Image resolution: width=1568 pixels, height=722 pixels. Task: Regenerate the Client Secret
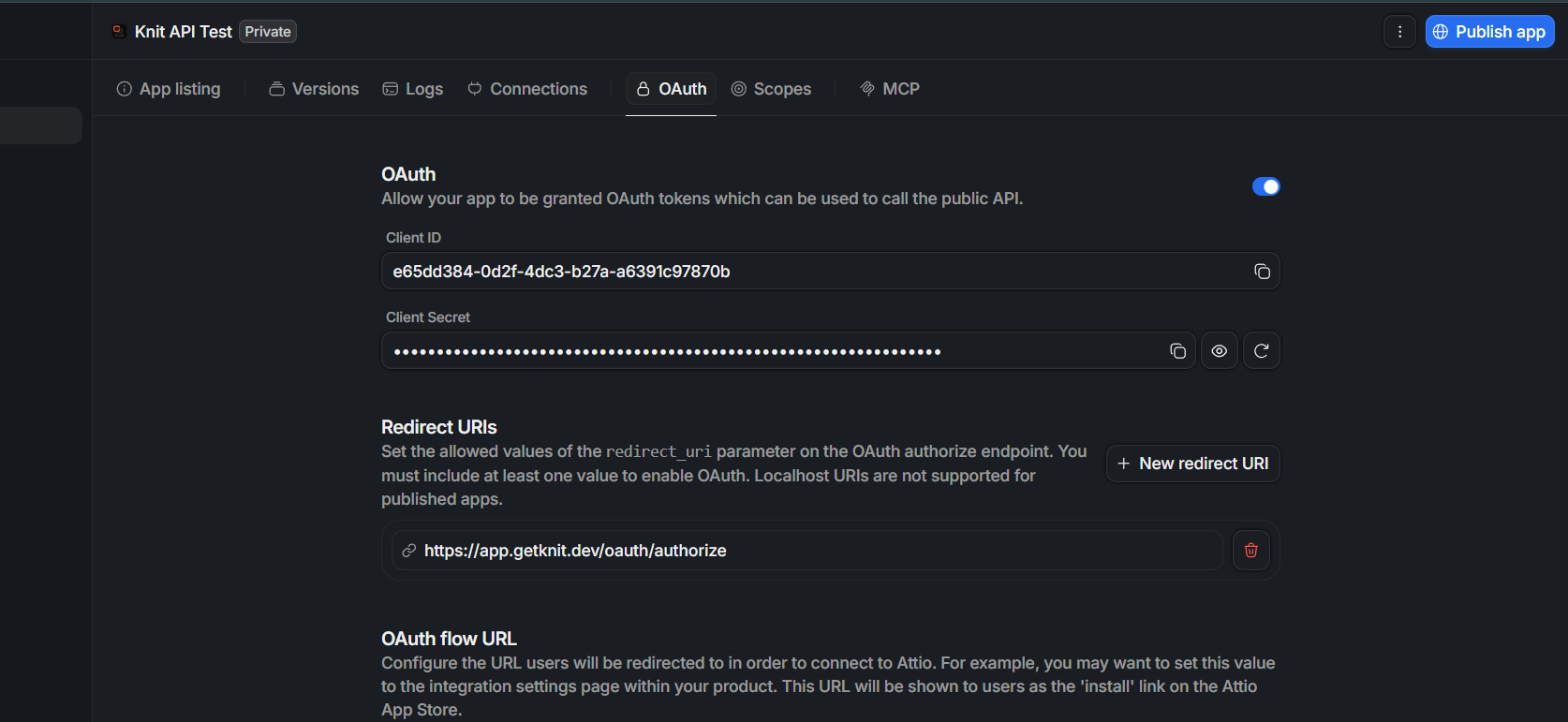coord(1262,351)
